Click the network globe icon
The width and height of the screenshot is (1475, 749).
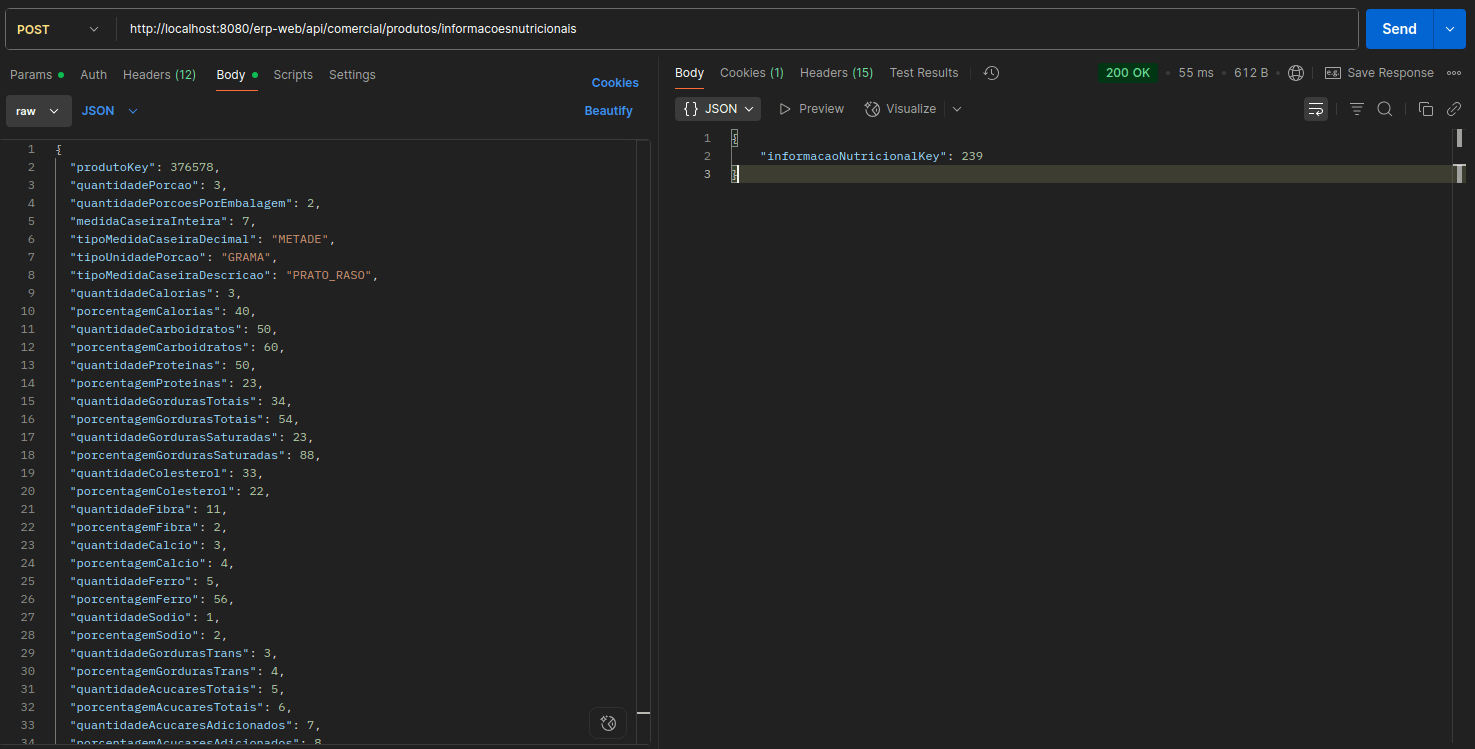1296,73
